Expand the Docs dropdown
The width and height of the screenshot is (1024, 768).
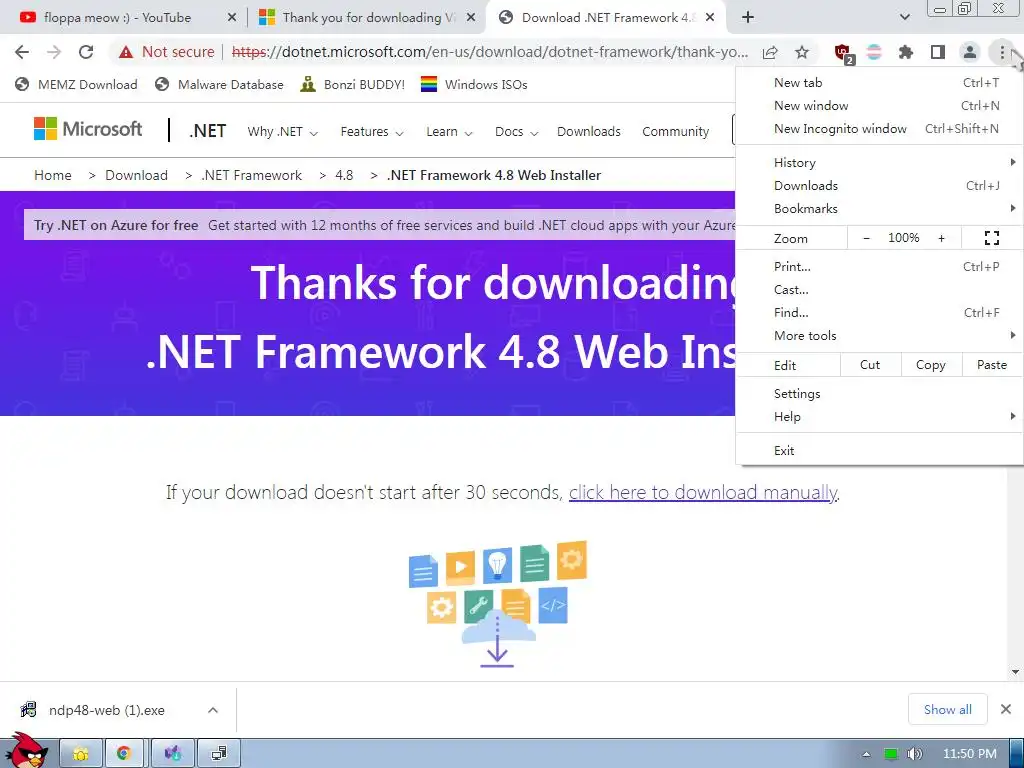tap(516, 132)
